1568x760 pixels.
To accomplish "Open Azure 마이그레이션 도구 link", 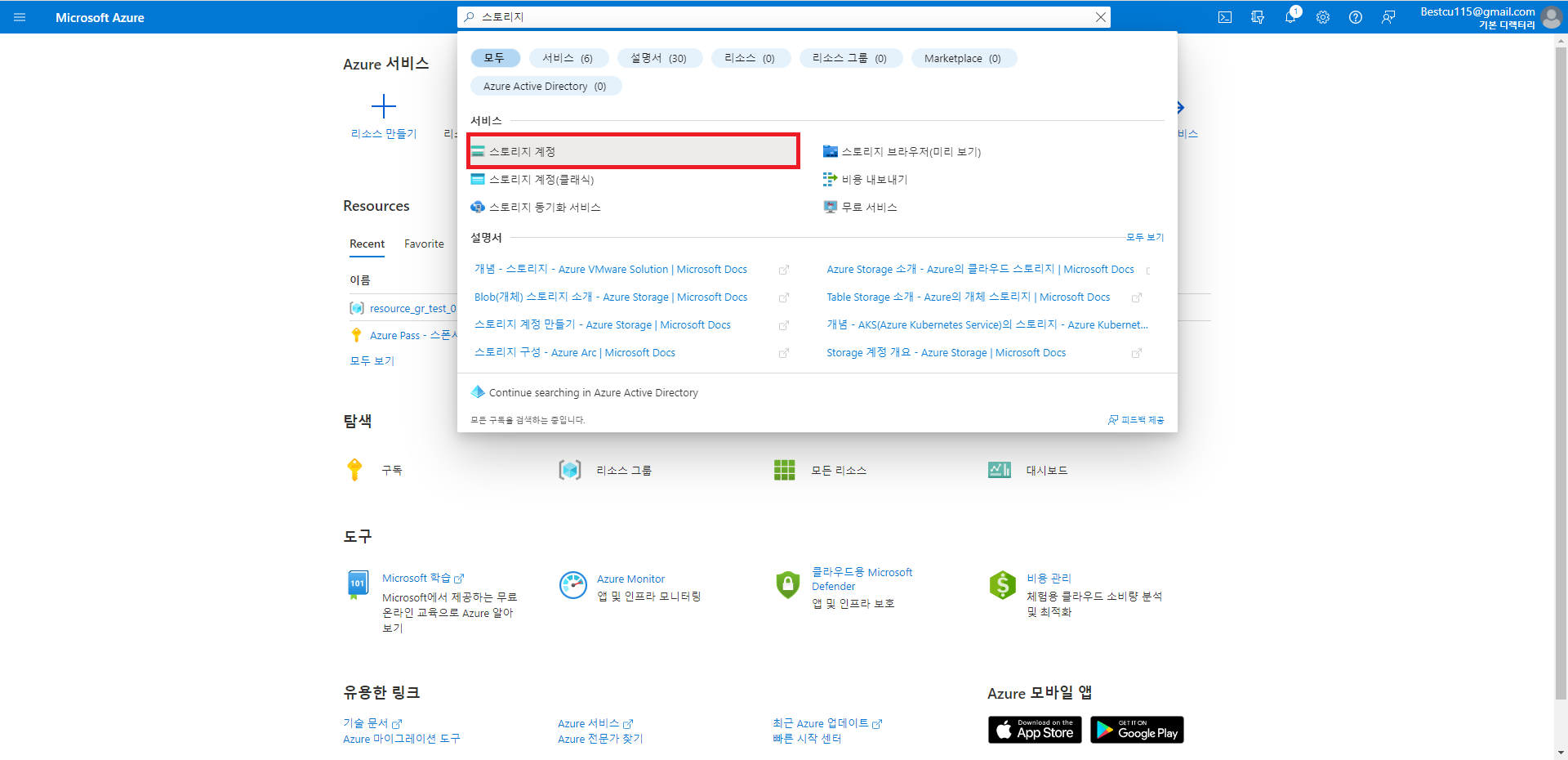I will tap(401, 739).
